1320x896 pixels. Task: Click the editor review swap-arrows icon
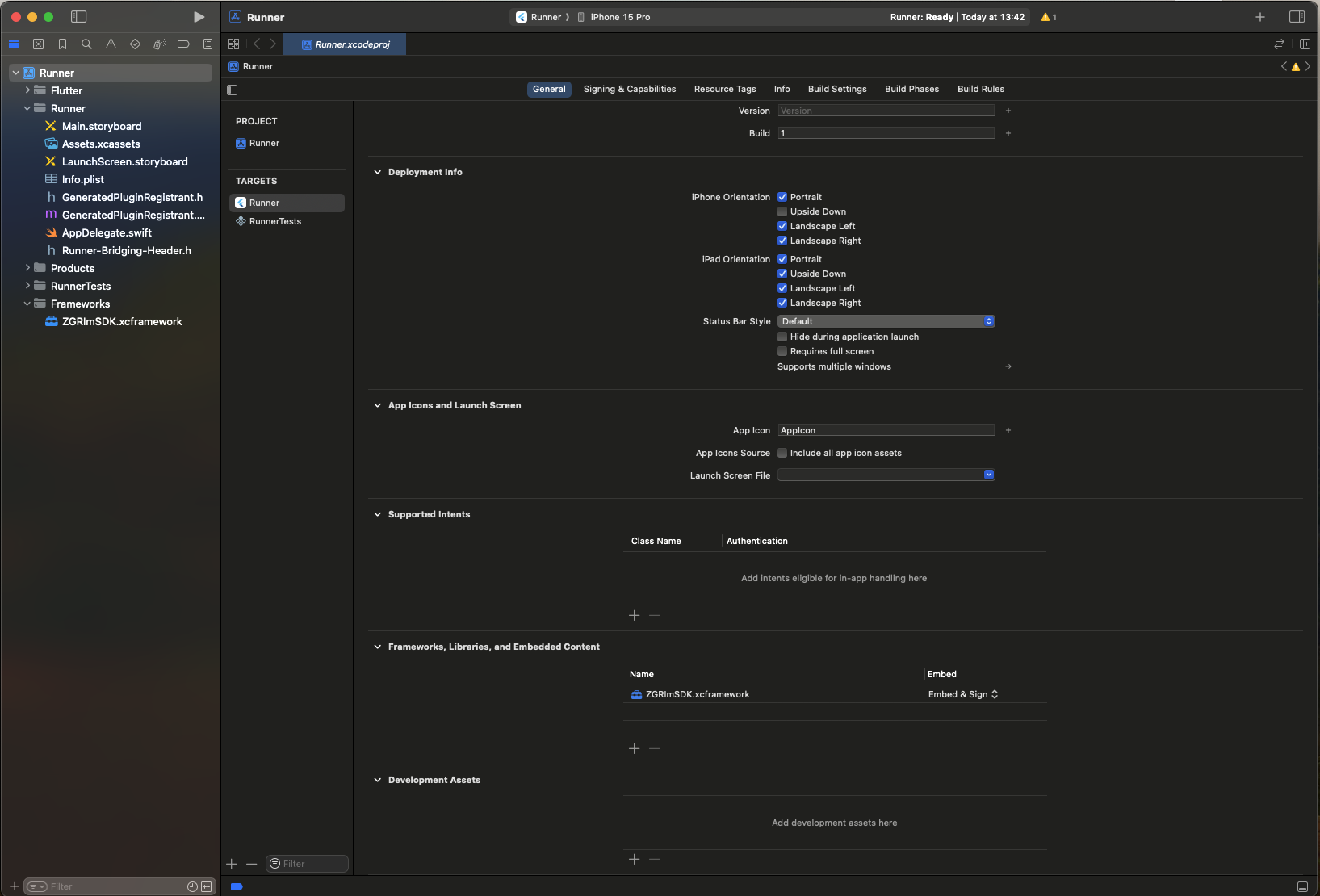click(x=1279, y=44)
